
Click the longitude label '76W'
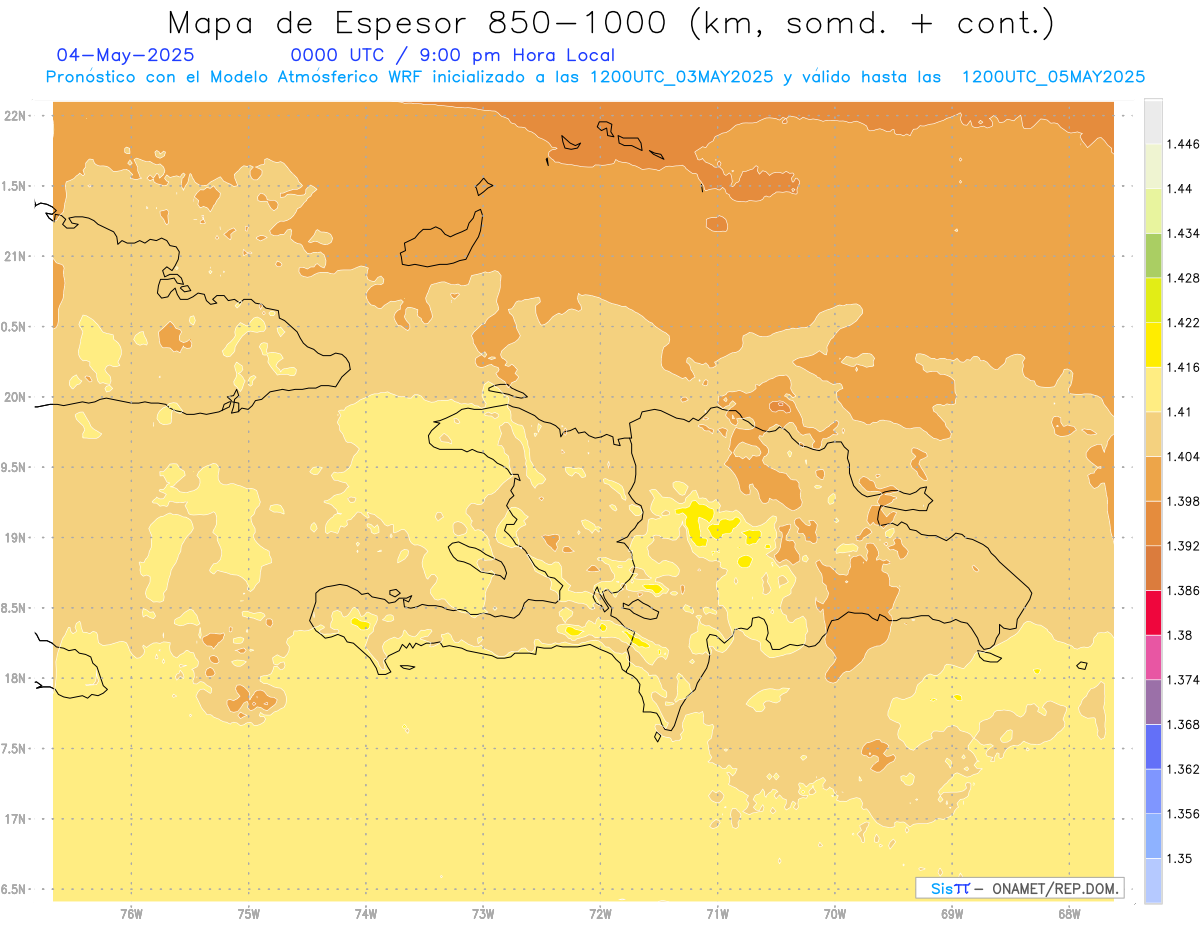click(x=132, y=913)
